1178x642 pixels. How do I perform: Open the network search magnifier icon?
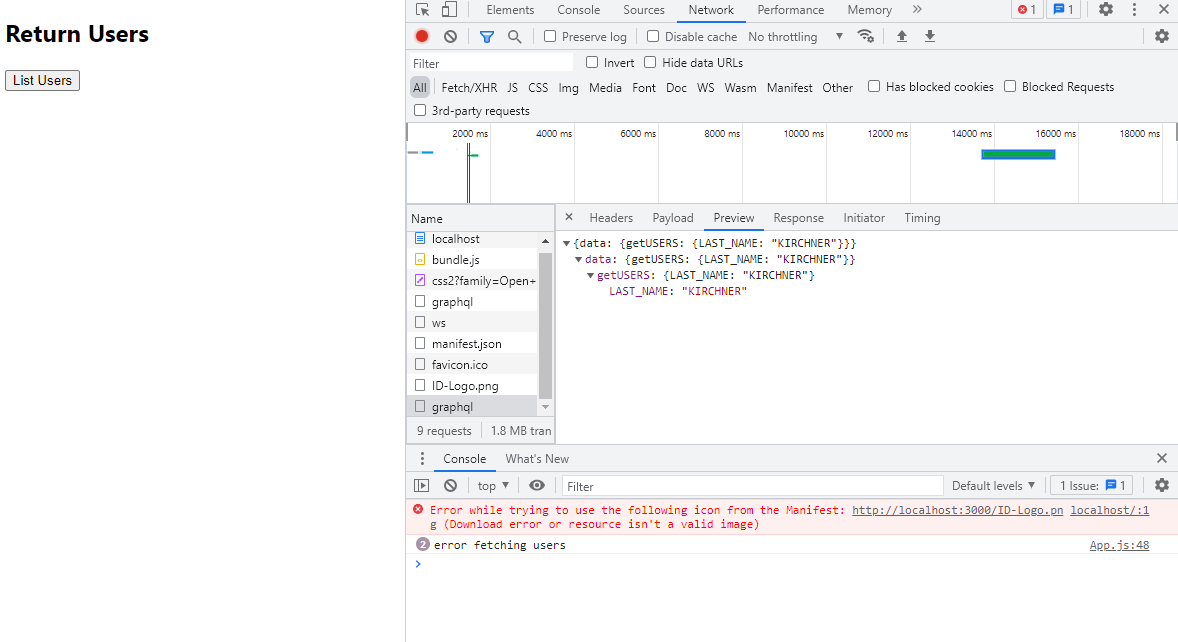[515, 36]
